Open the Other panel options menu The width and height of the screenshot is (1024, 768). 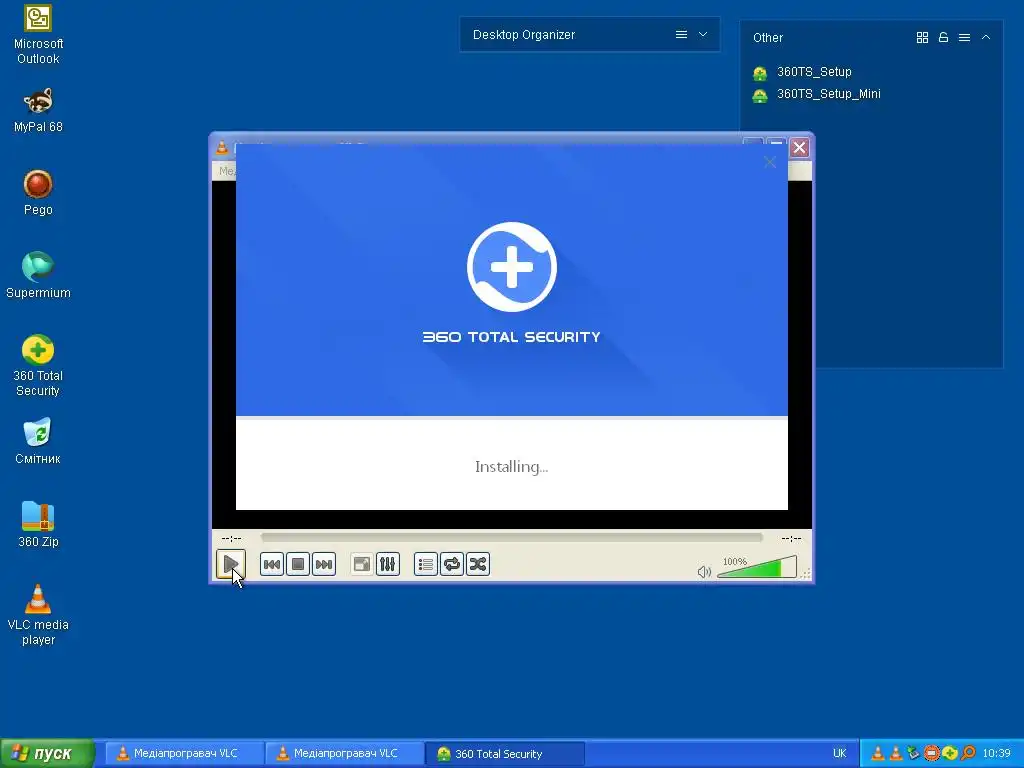(964, 38)
